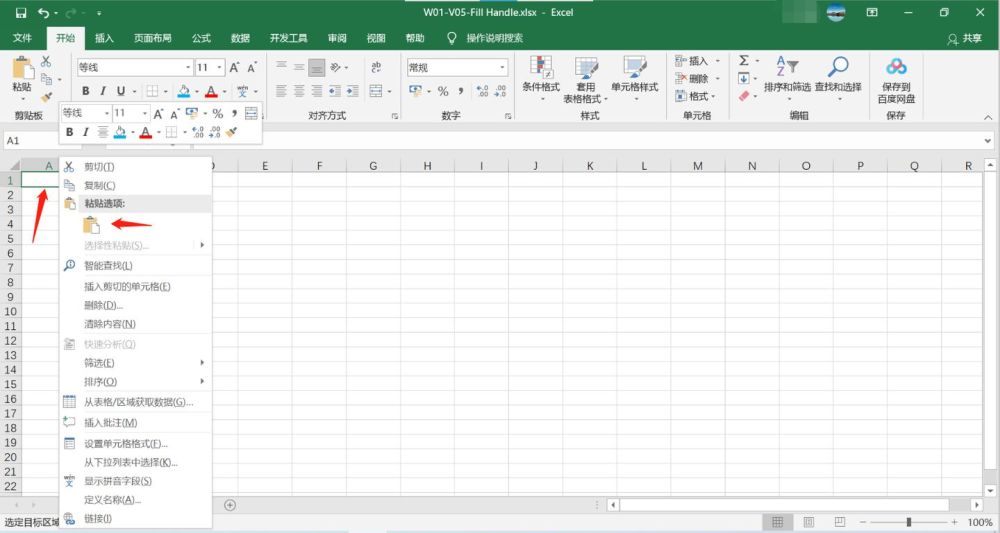Click the format painter brush on mini toolbar
Image resolution: width=1000 pixels, height=533 pixels.
(232, 132)
